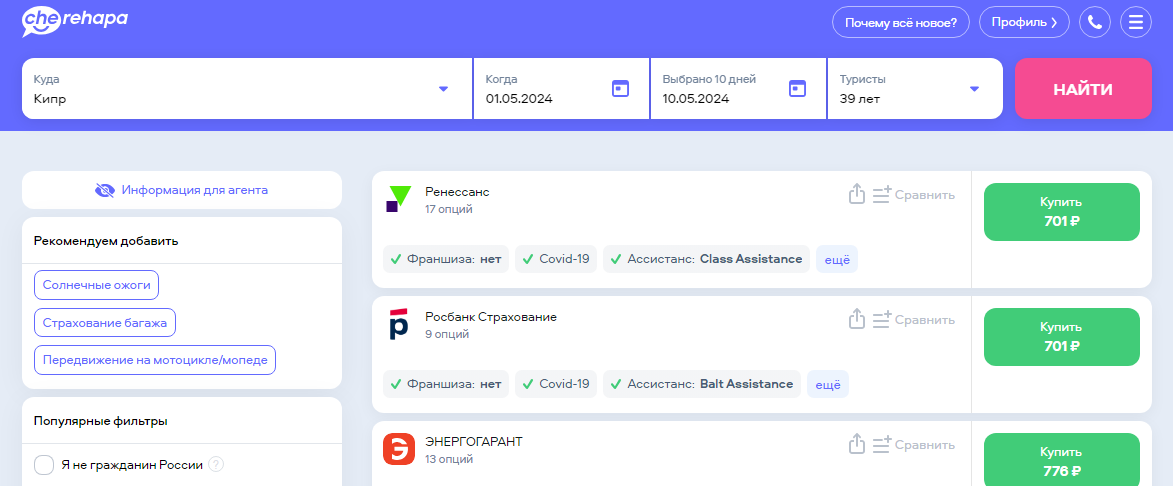Click the 9 опций text

pyautogui.click(x=447, y=334)
